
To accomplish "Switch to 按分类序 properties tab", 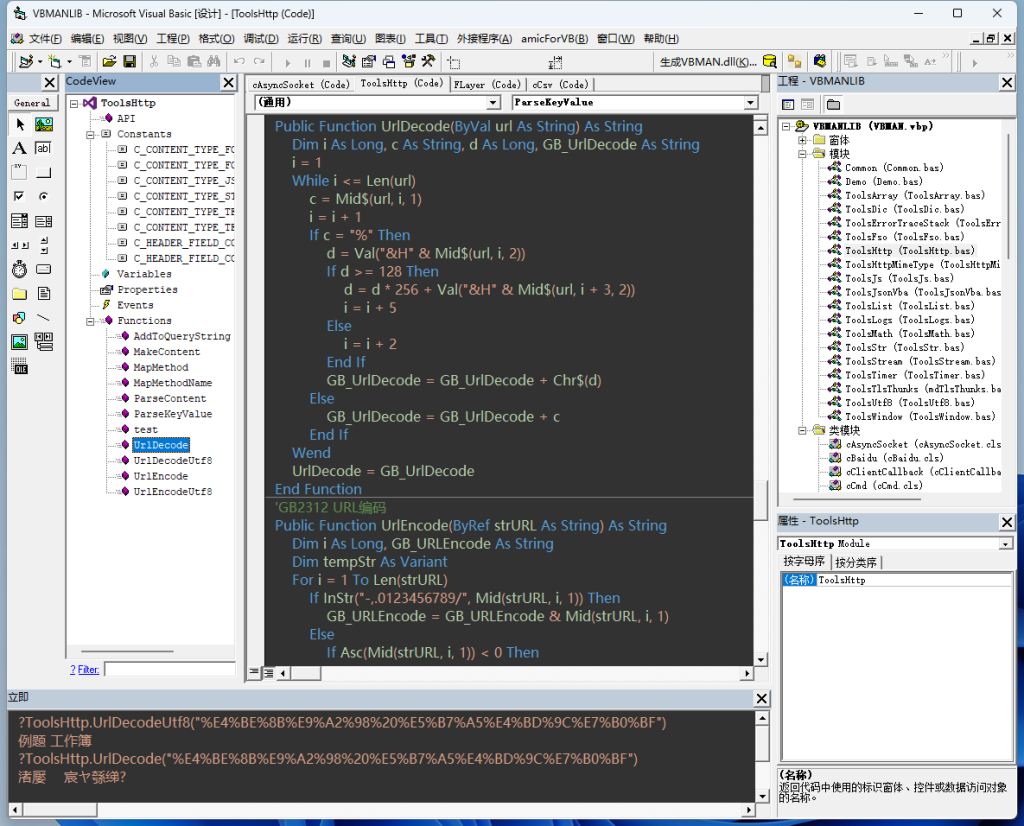I will coord(856,562).
